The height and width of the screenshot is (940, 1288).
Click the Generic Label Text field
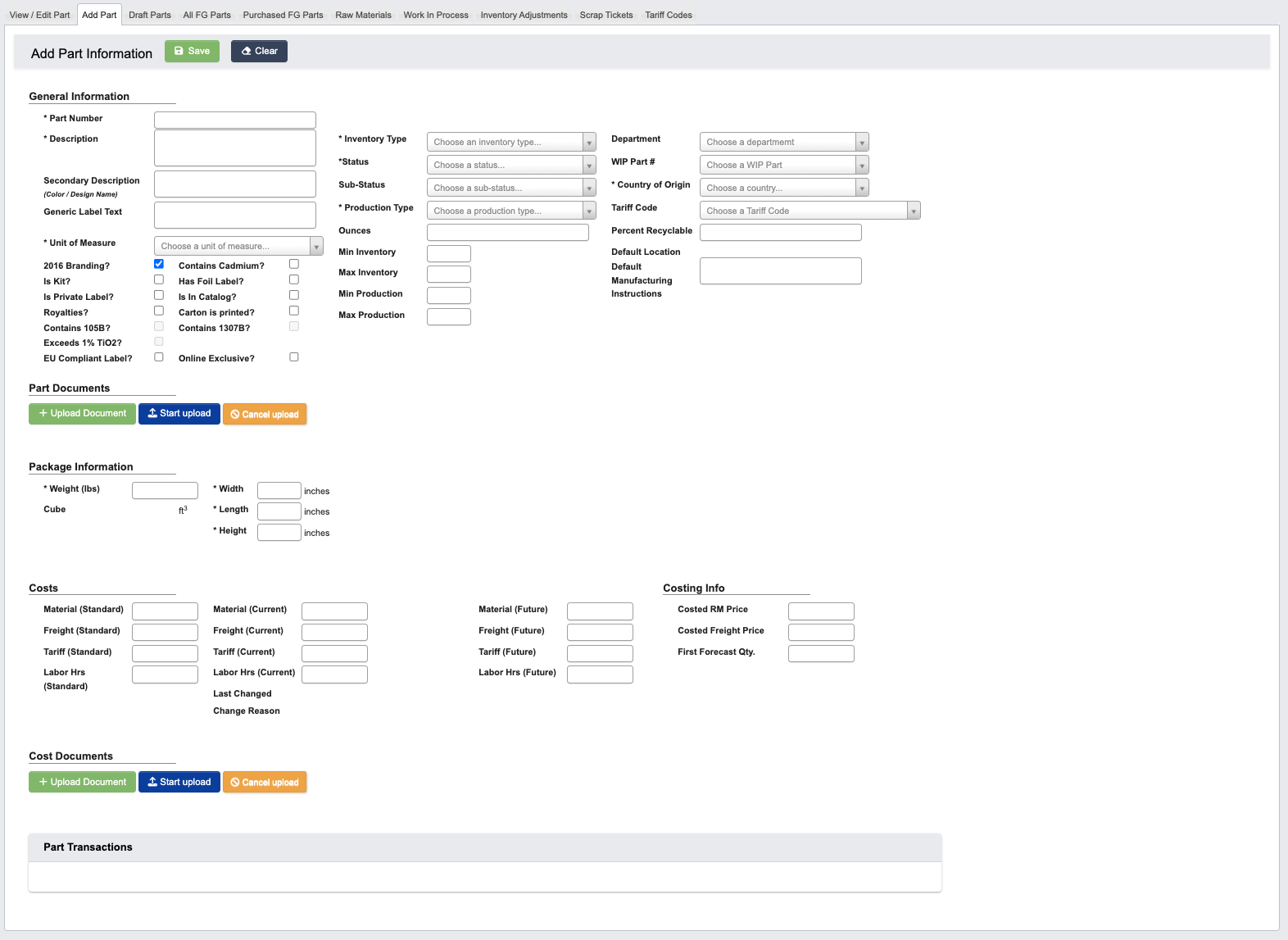click(235, 215)
